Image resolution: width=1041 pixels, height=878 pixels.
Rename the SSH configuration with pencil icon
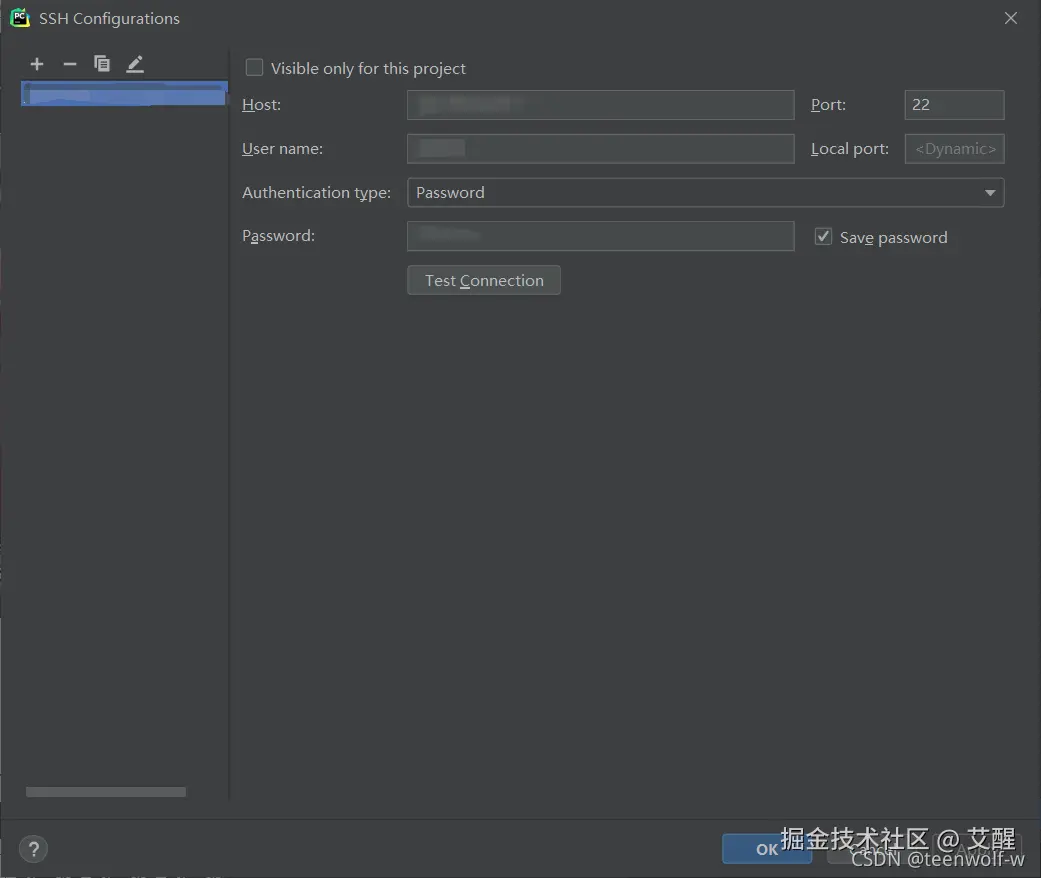134,63
